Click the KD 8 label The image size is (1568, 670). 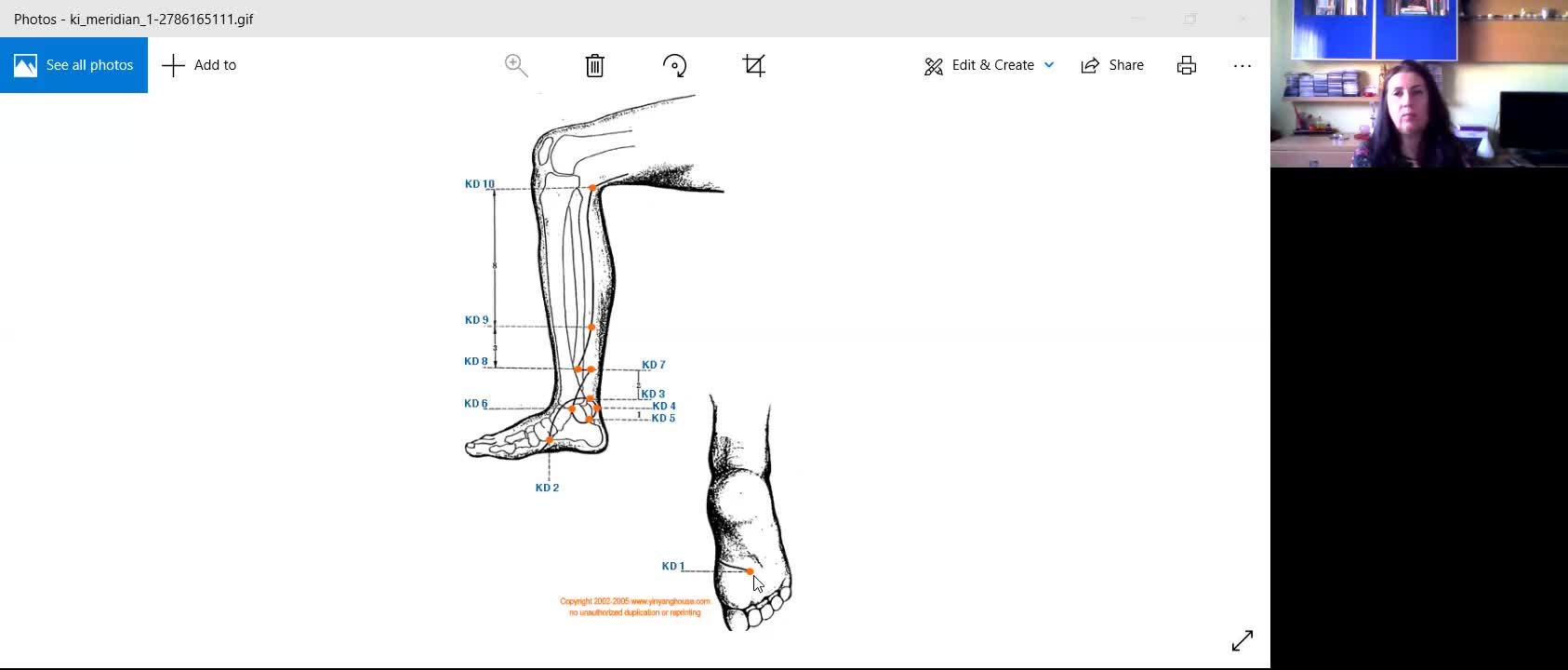click(x=476, y=361)
